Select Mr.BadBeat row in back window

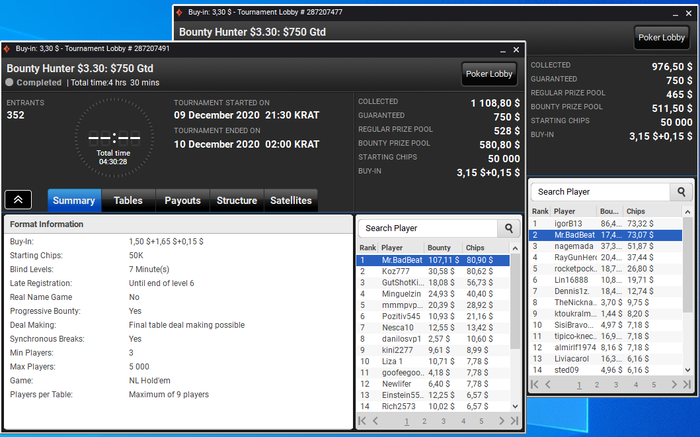click(605, 235)
